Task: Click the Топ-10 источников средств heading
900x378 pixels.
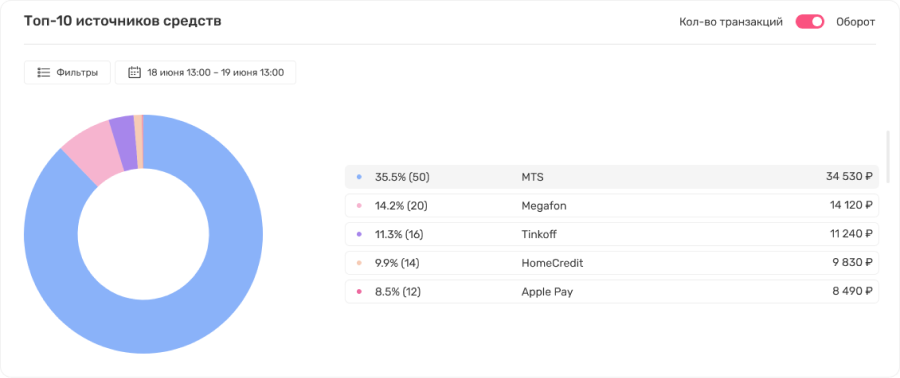Action: pos(123,21)
